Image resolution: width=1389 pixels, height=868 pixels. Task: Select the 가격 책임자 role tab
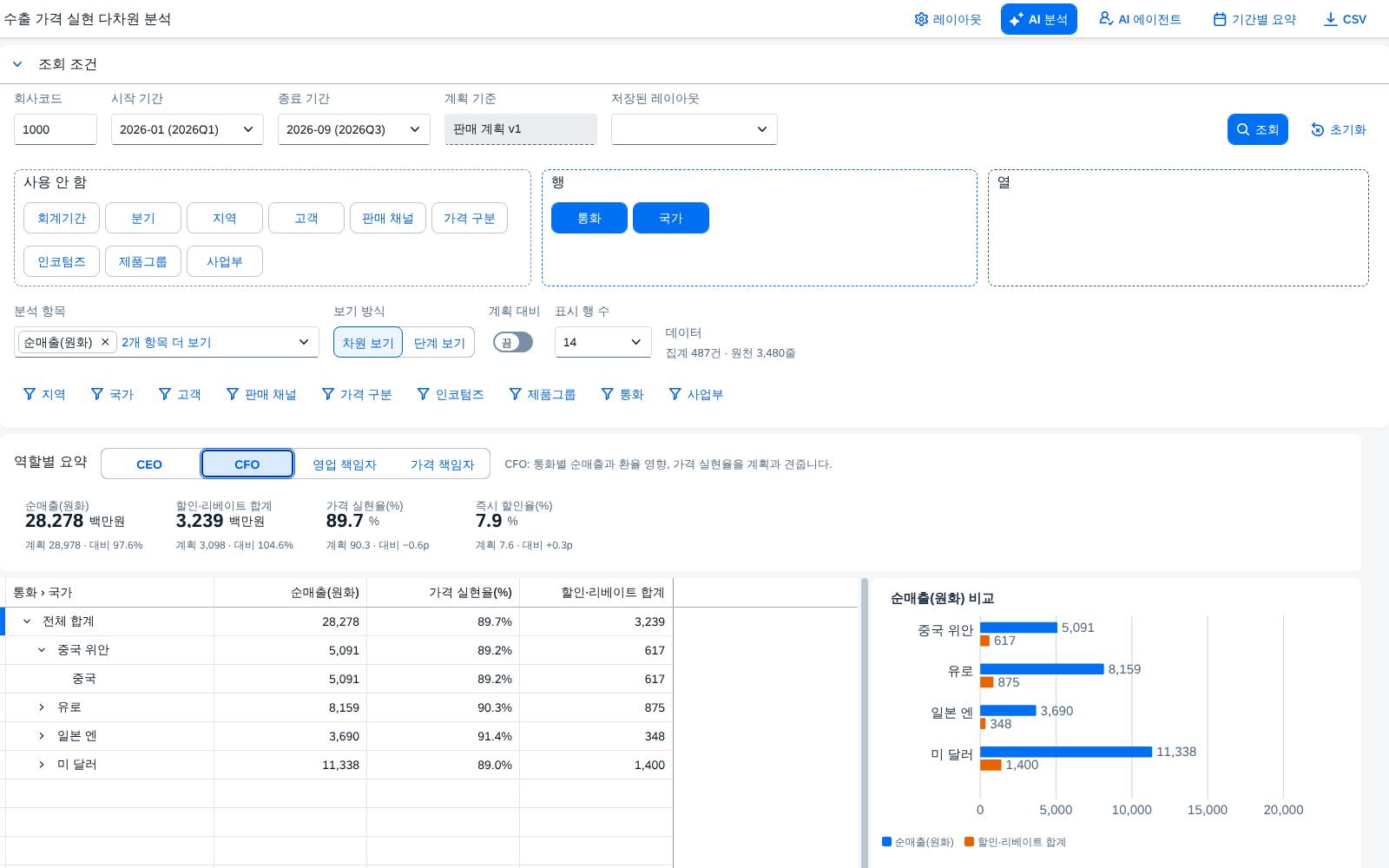443,464
